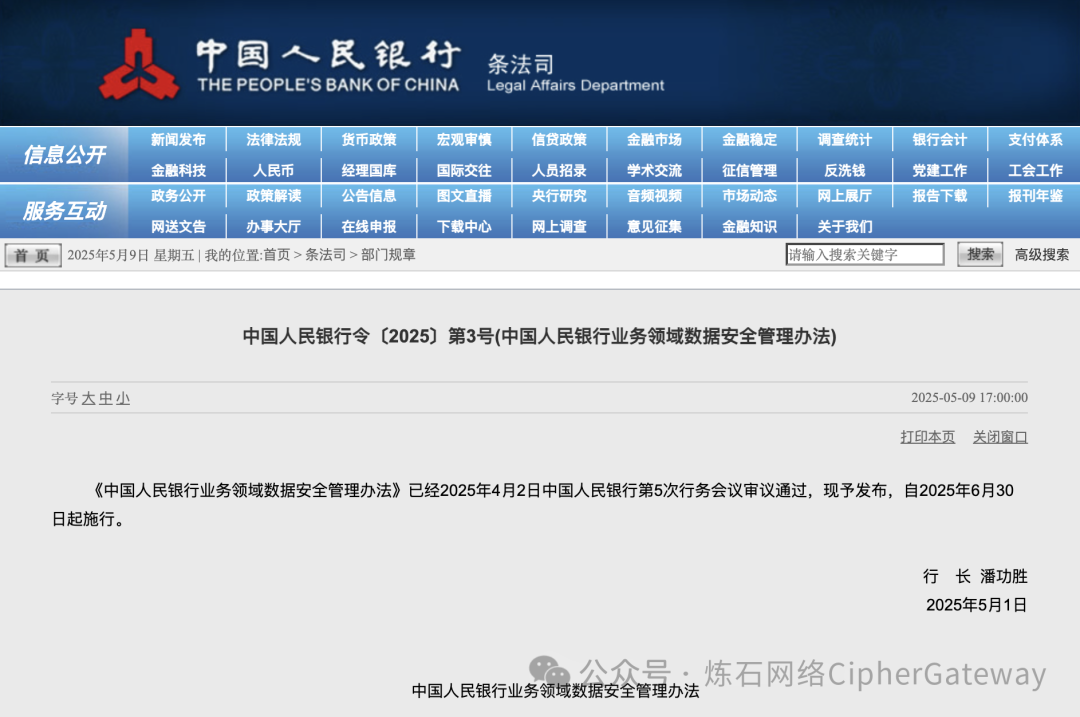1080x717 pixels.
Task: Open 高级搜索 advanced search
Action: (x=1041, y=255)
